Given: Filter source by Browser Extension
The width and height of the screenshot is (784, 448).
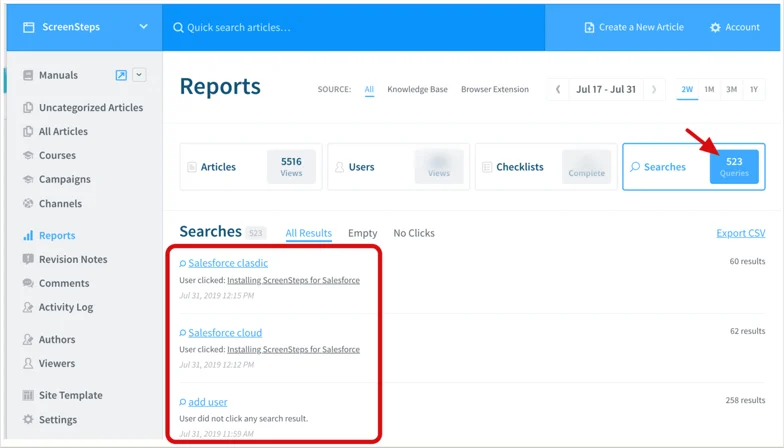Looking at the screenshot, I should [x=494, y=90].
